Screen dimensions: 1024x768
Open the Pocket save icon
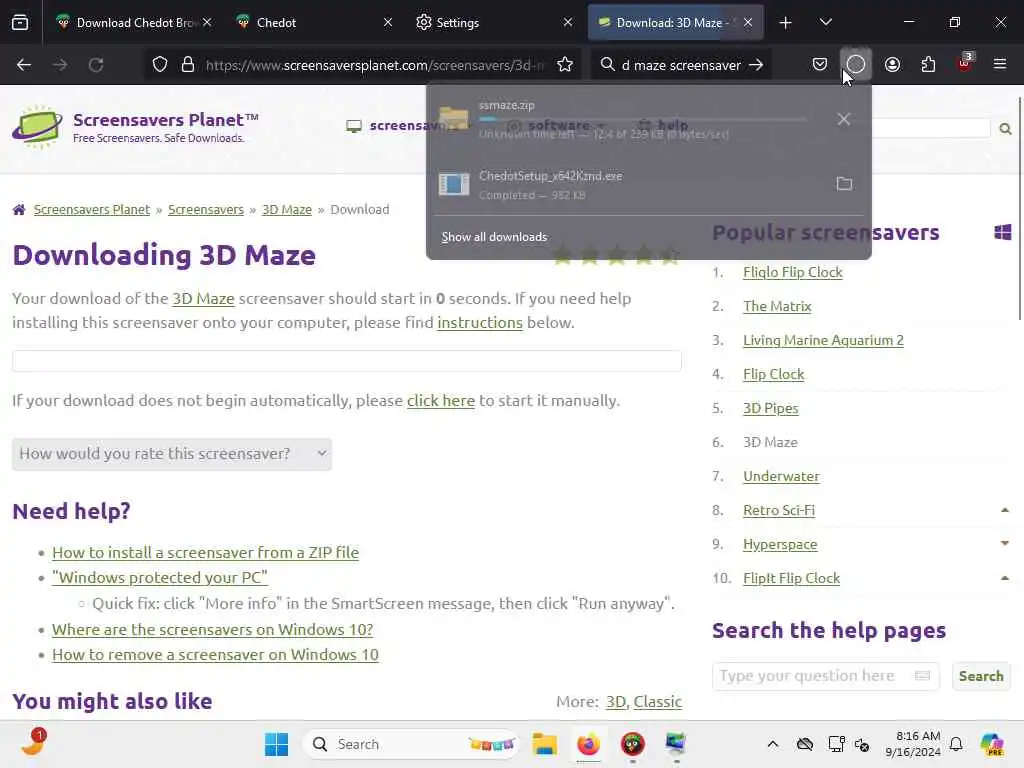pyautogui.click(x=820, y=65)
